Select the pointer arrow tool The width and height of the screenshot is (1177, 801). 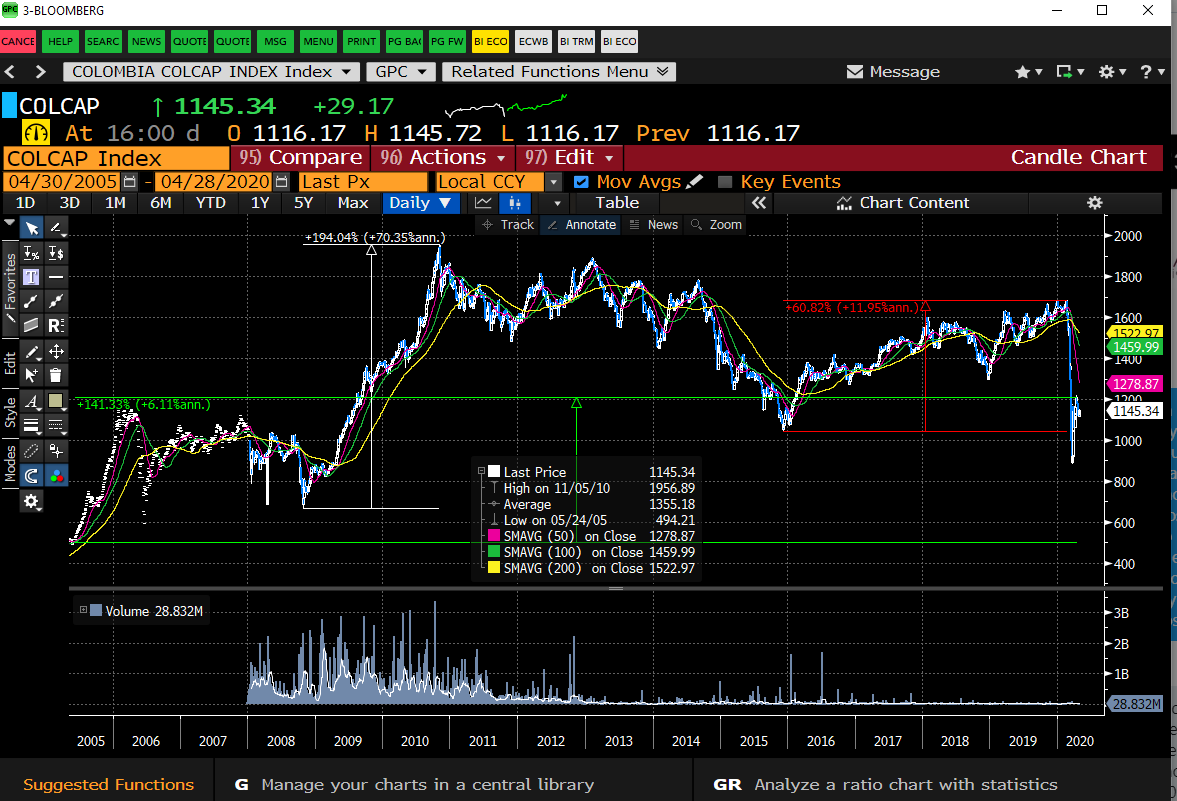click(32, 228)
